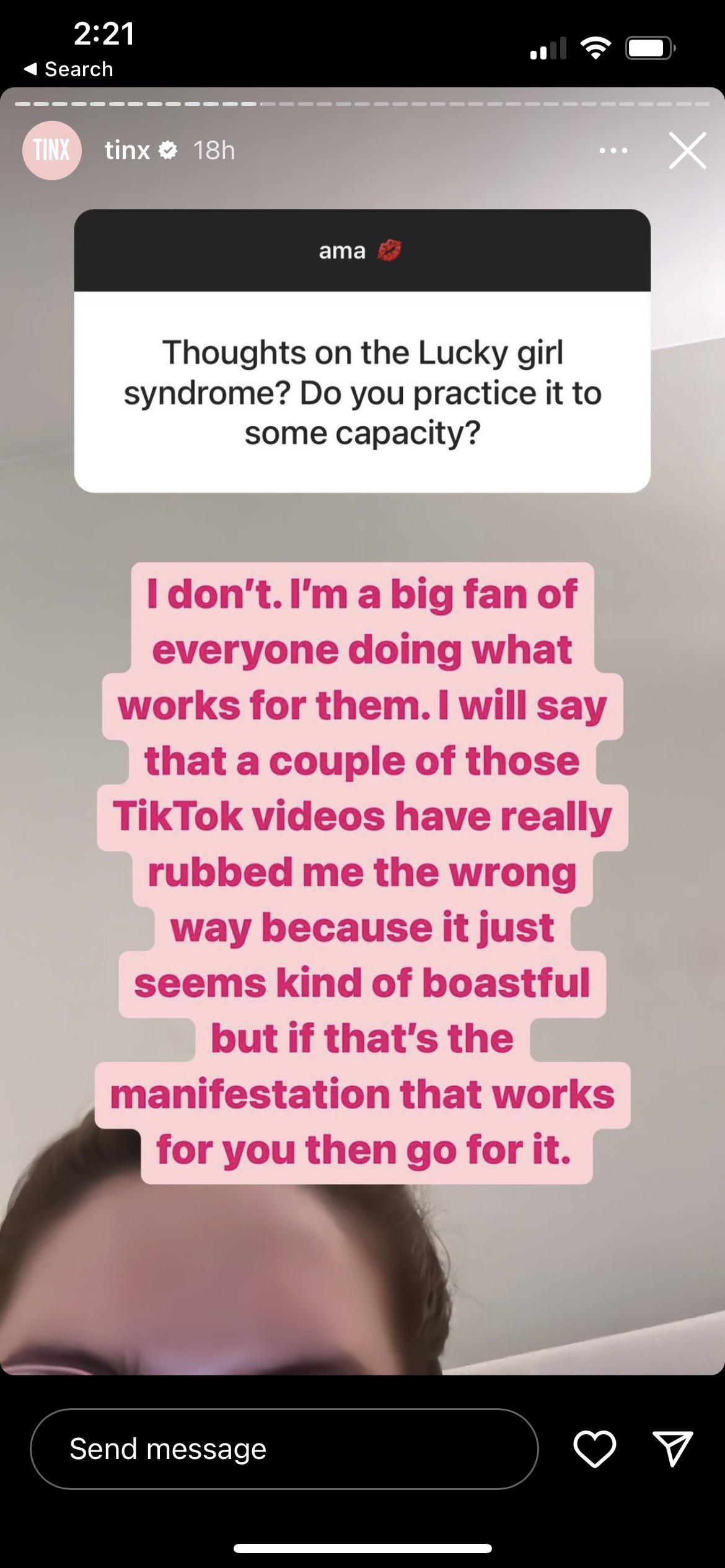Image resolution: width=725 pixels, height=1568 pixels.
Task: Tap the 18h timestamp
Action: coord(214,150)
